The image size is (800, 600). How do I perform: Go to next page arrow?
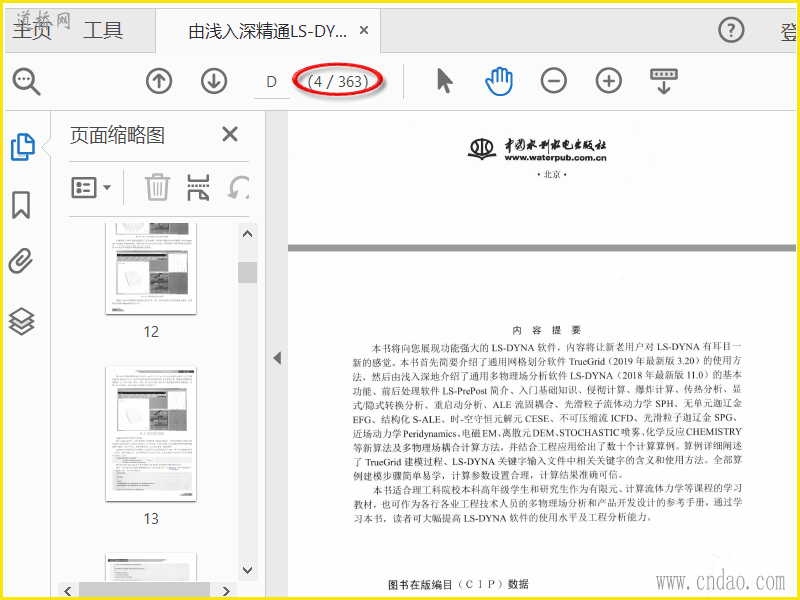pos(214,81)
